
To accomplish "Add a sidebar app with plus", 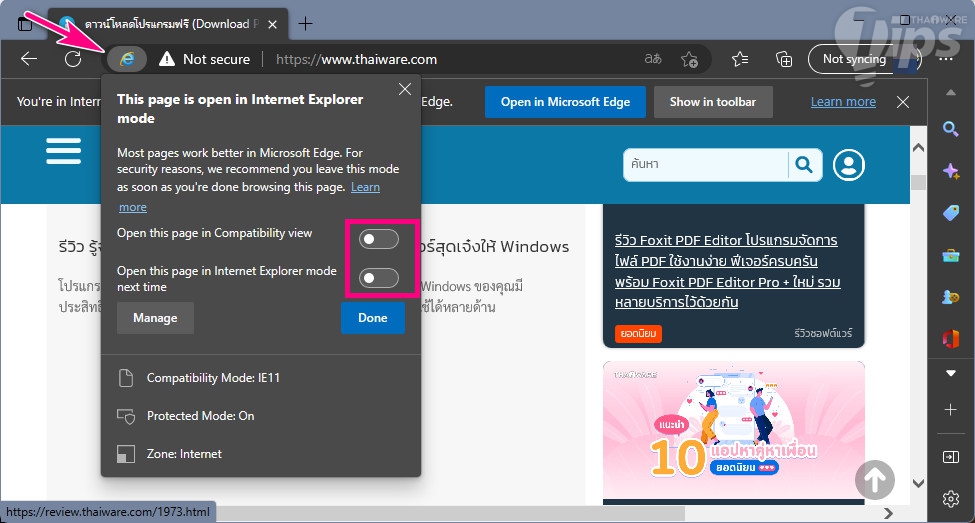I will point(950,409).
